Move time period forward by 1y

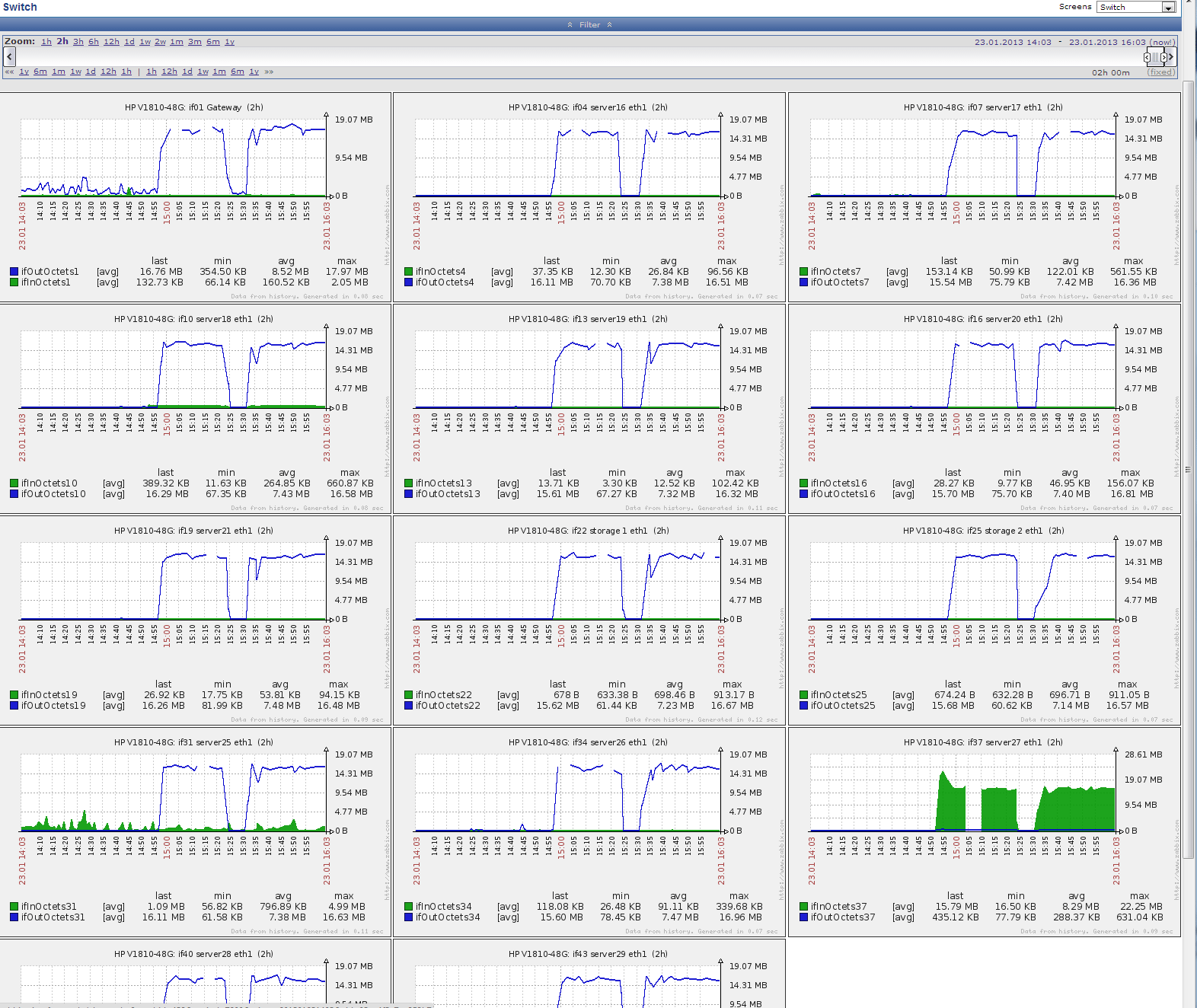coord(254,72)
